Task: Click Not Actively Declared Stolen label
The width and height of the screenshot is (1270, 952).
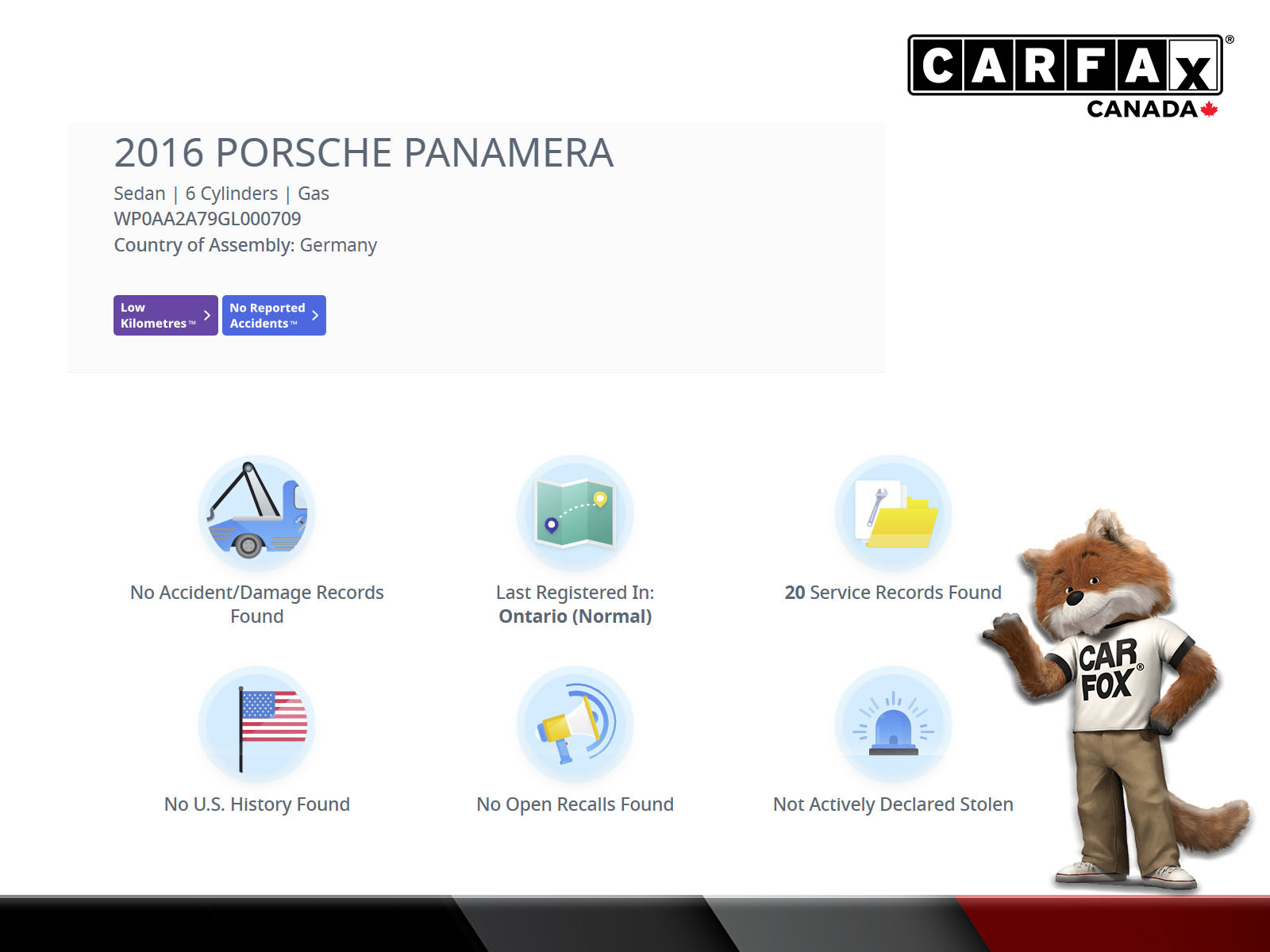Action: coord(893,804)
